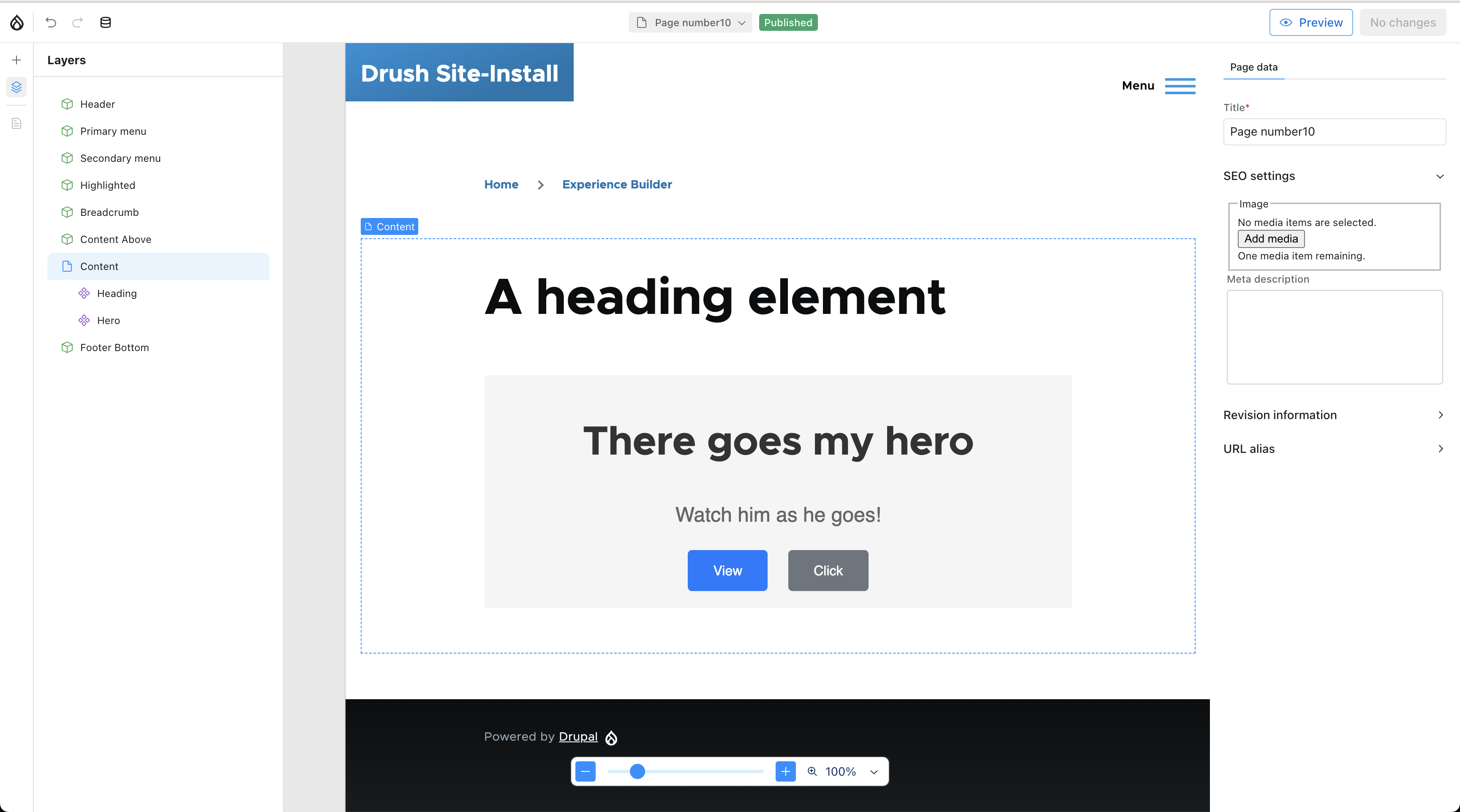Click the blue View button in hero
Screen dimensions: 1460x812
[x=727, y=571]
